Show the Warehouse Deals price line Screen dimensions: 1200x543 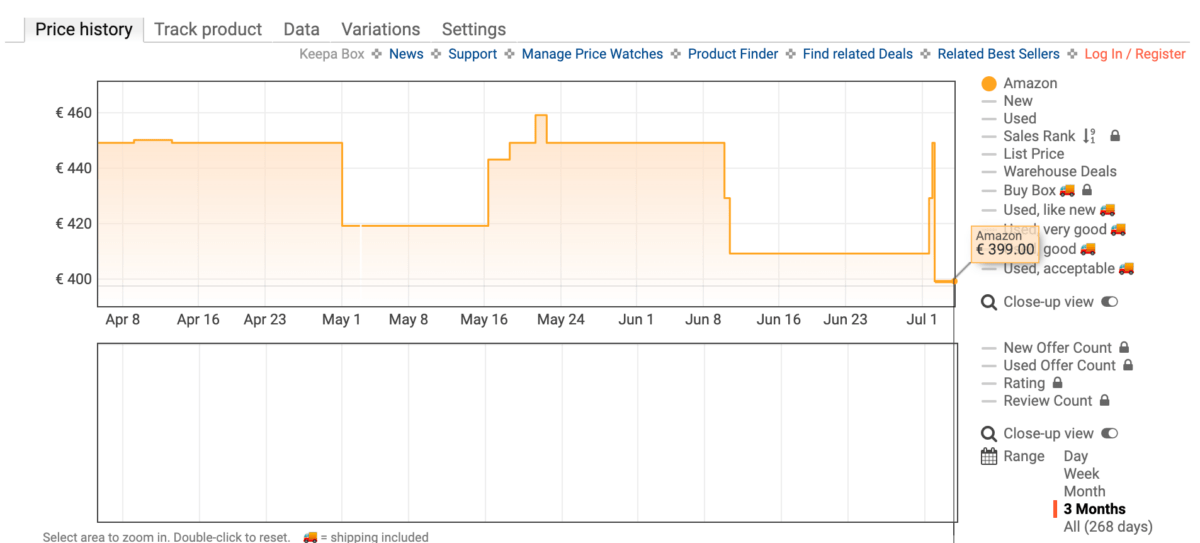coord(1060,171)
